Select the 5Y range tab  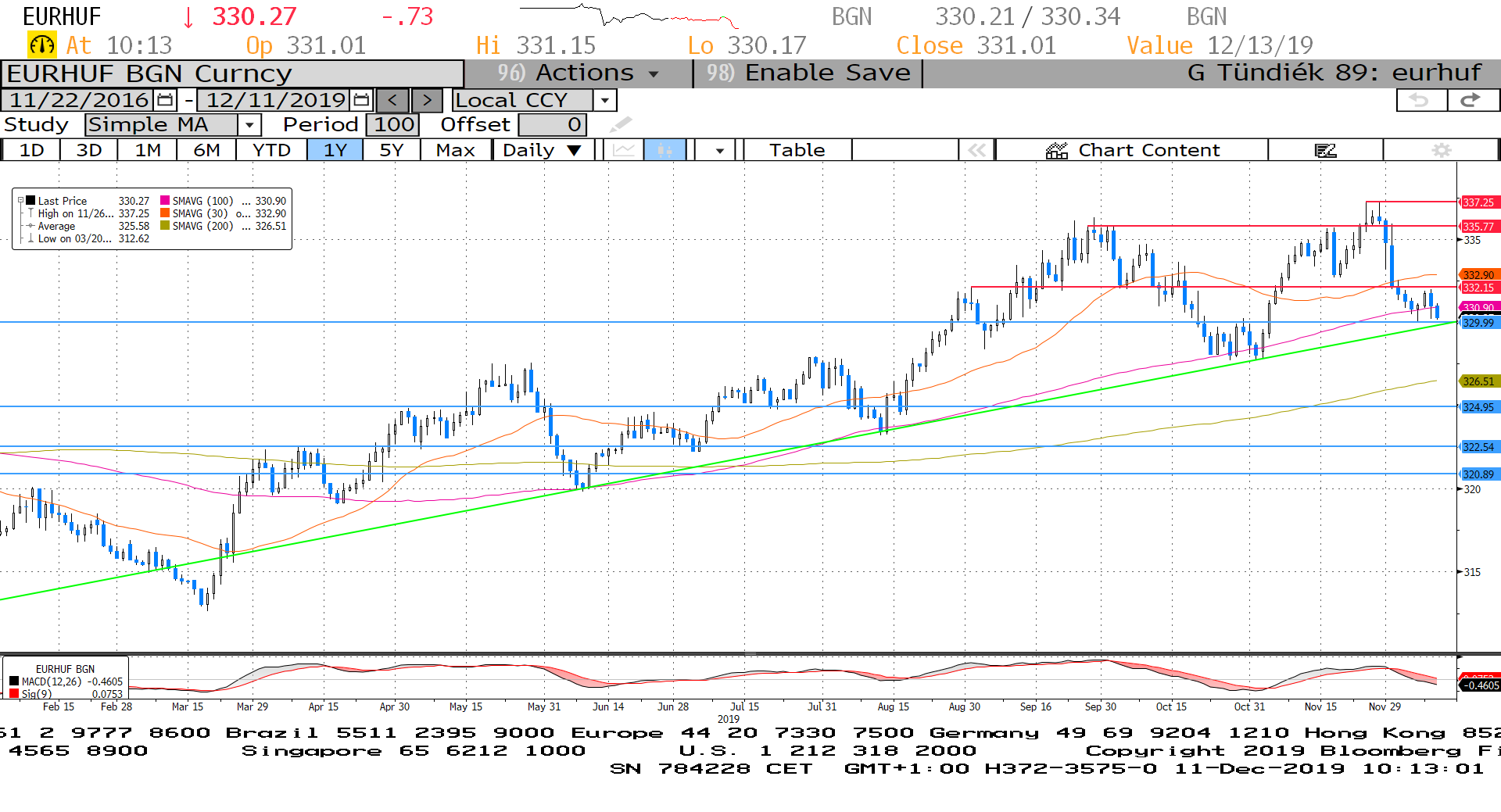pos(392,150)
